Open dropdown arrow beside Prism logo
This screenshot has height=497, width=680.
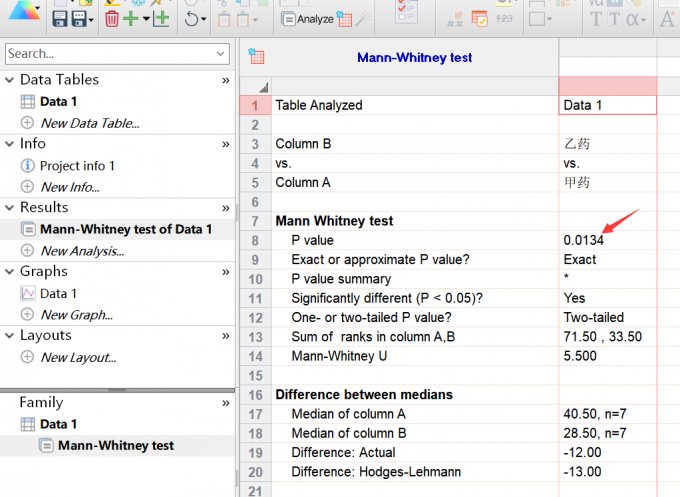tap(38, 8)
